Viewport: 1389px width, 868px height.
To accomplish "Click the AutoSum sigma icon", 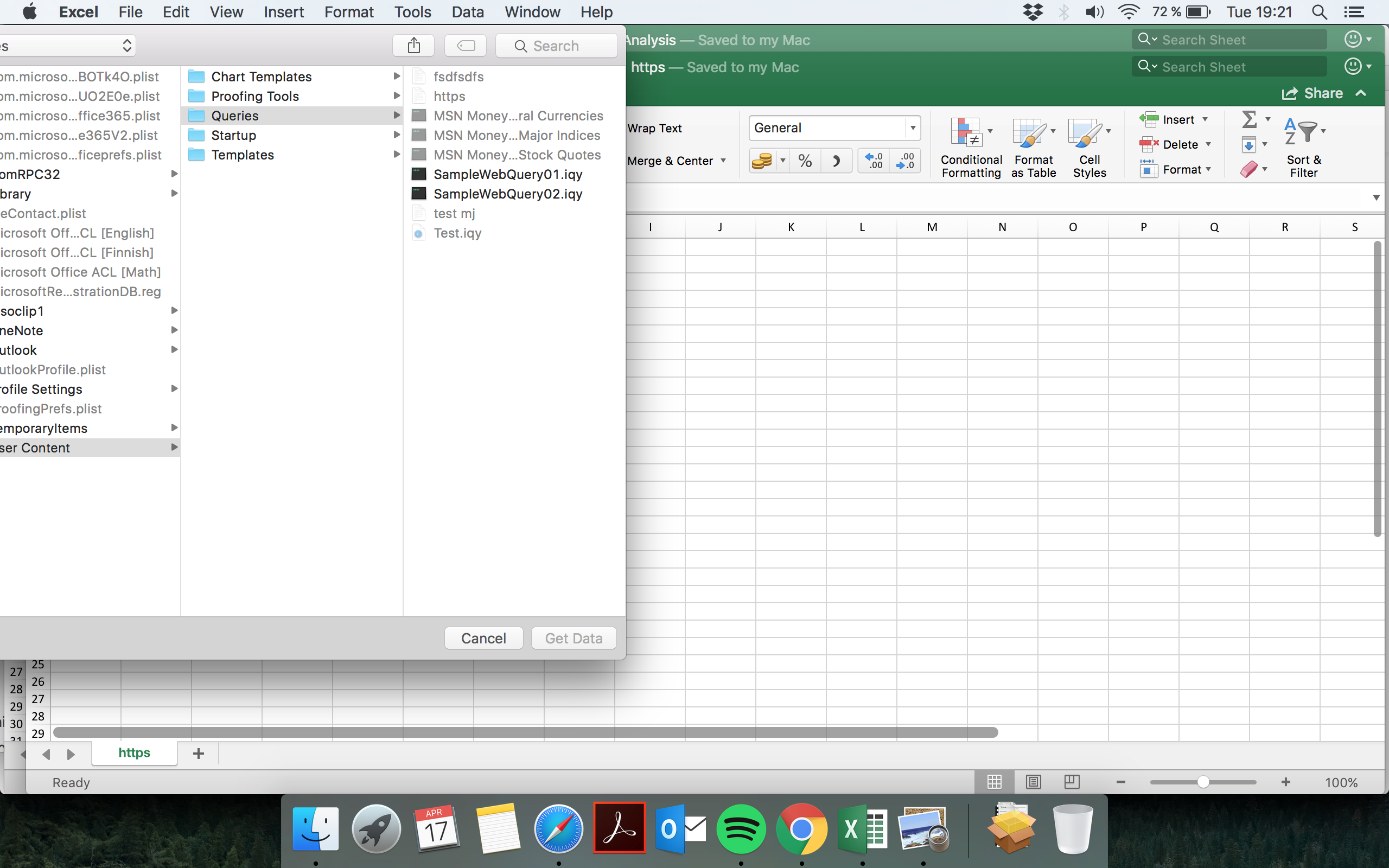I will point(1249,119).
